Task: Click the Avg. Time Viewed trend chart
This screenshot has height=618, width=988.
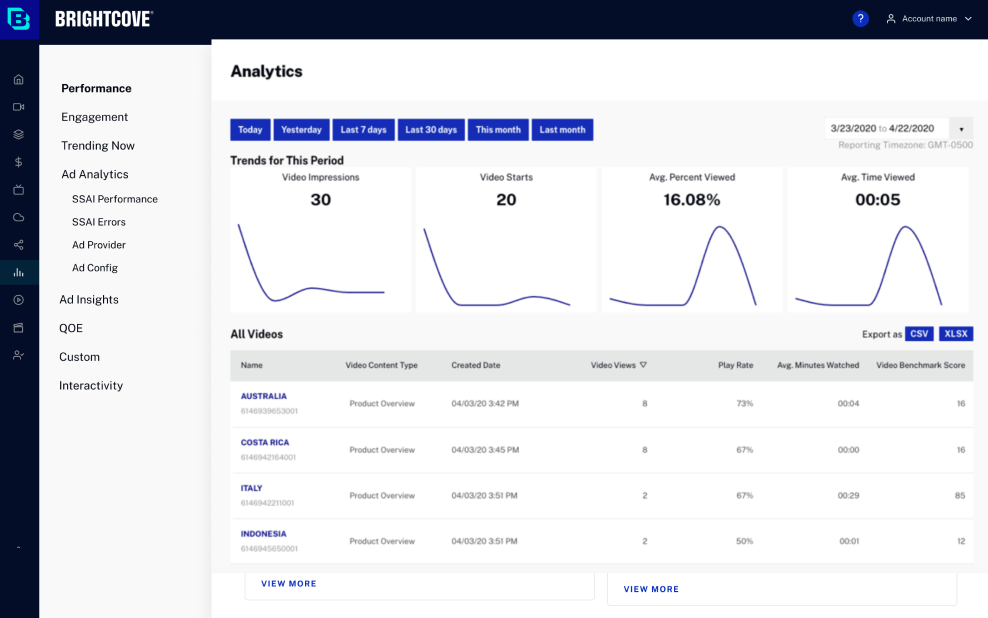Action: (x=878, y=239)
